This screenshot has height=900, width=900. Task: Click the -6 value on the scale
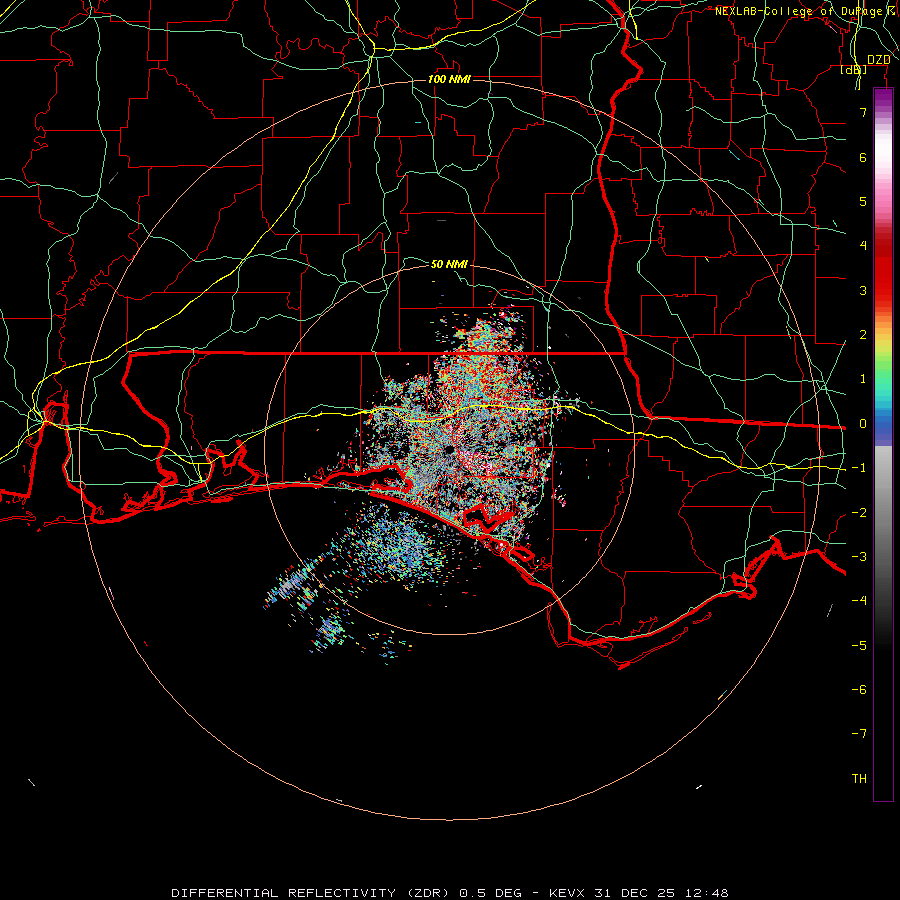click(859, 690)
